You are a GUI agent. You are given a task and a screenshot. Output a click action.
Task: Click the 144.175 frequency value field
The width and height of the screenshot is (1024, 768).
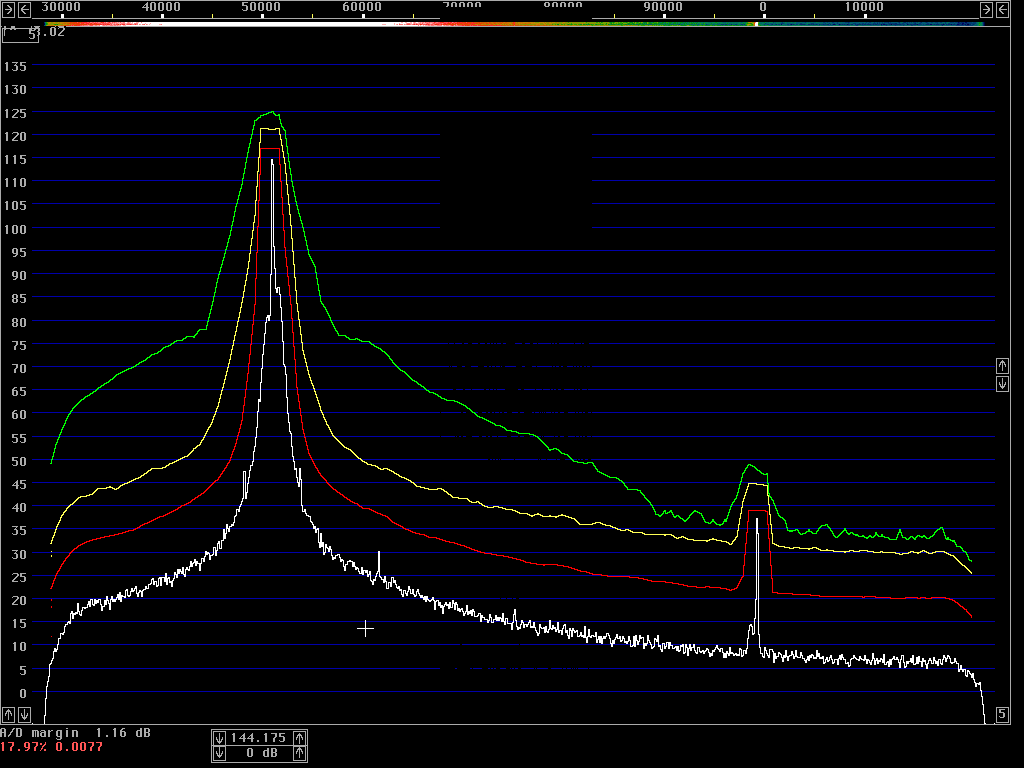pos(259,738)
